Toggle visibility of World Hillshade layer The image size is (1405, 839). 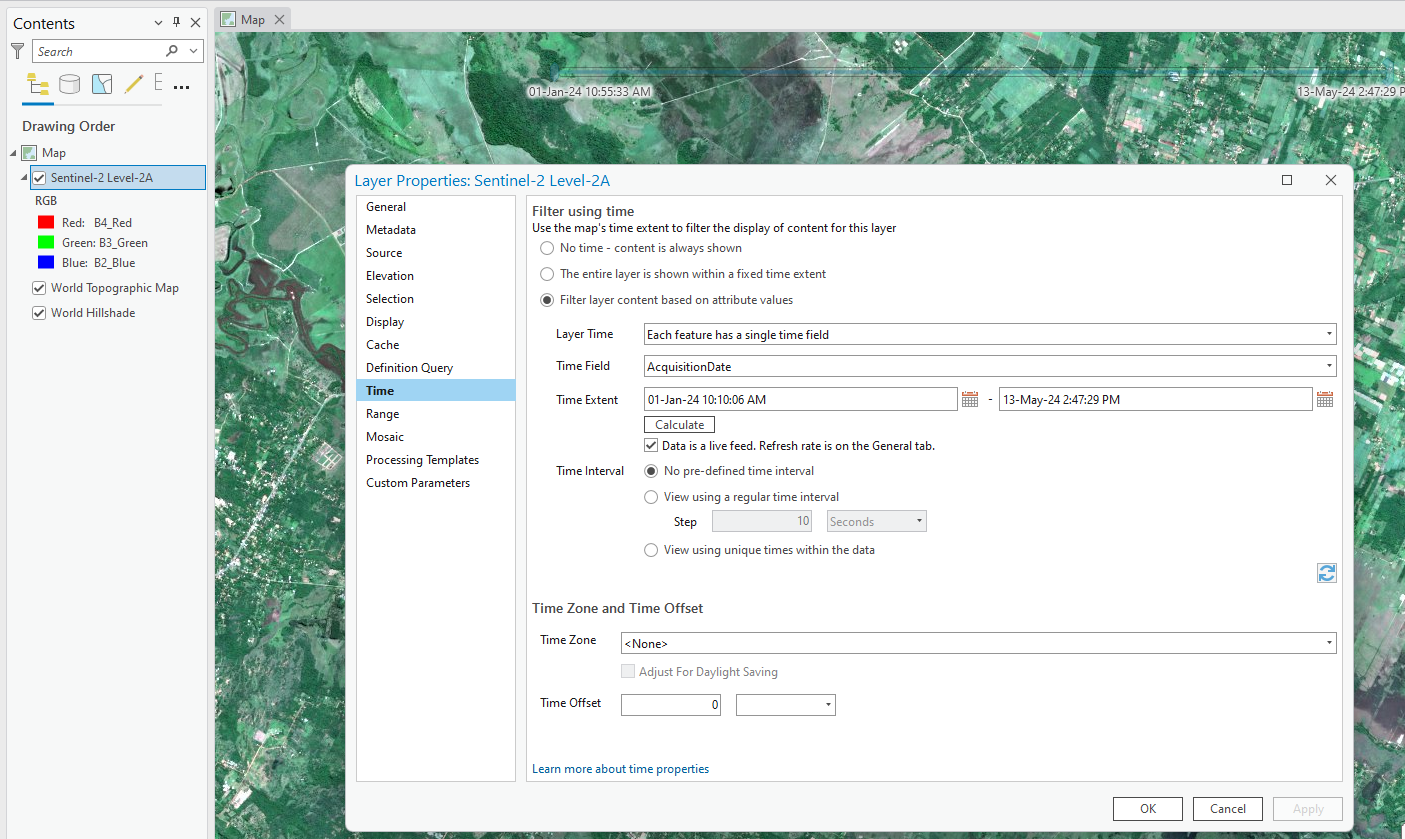click(x=38, y=312)
